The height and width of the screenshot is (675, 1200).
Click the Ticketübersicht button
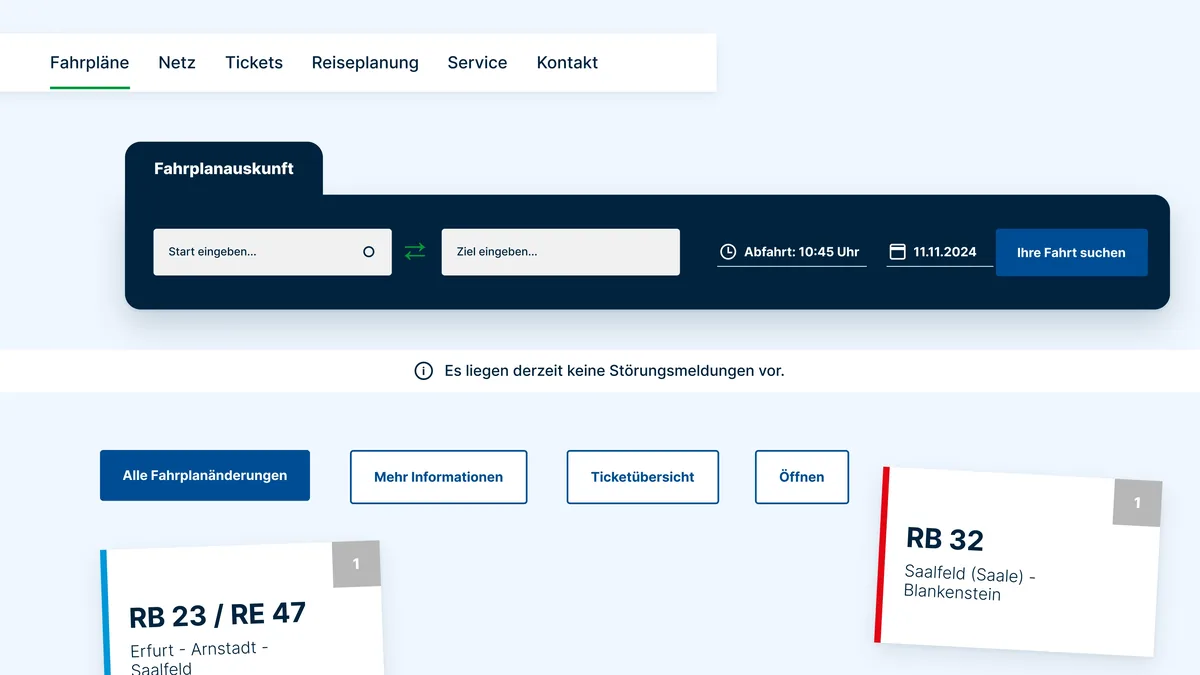[x=642, y=477]
